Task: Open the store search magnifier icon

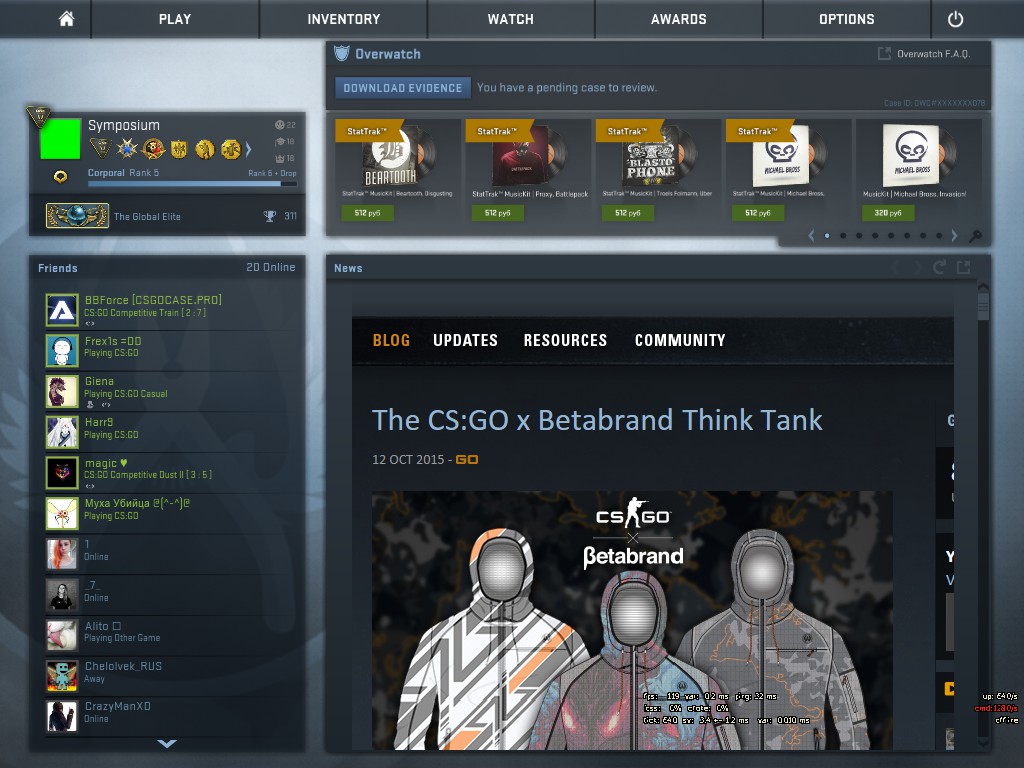Action: [975, 236]
